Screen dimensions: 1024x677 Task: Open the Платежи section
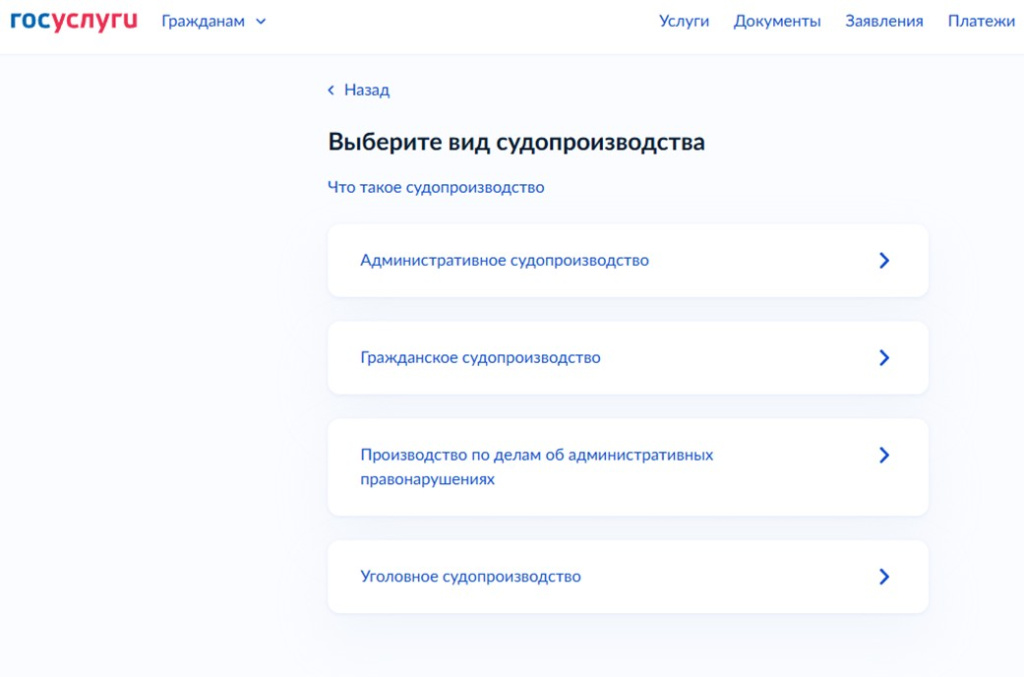click(982, 21)
